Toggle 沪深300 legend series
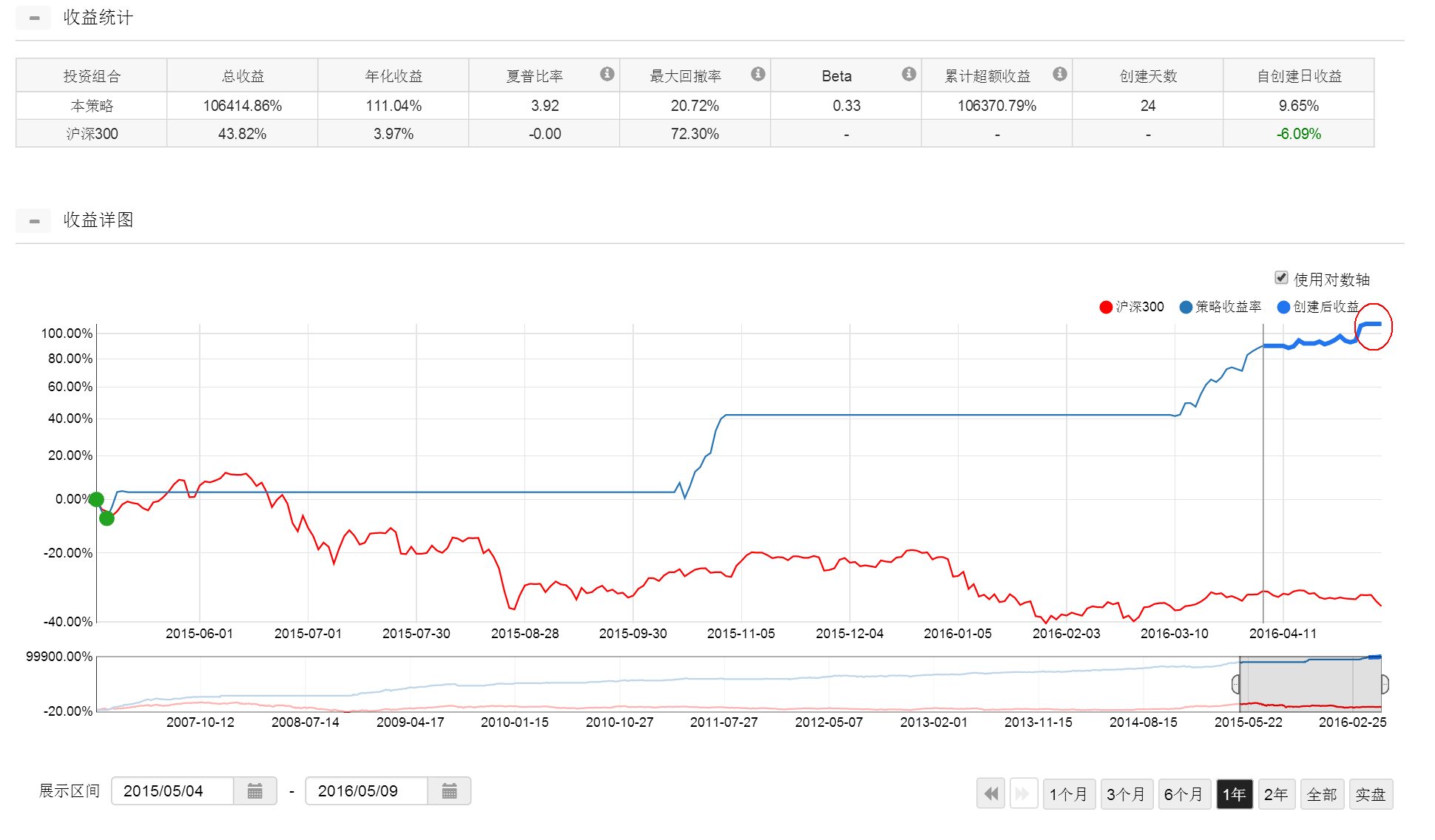The height and width of the screenshot is (840, 1435). pyautogui.click(x=1132, y=307)
